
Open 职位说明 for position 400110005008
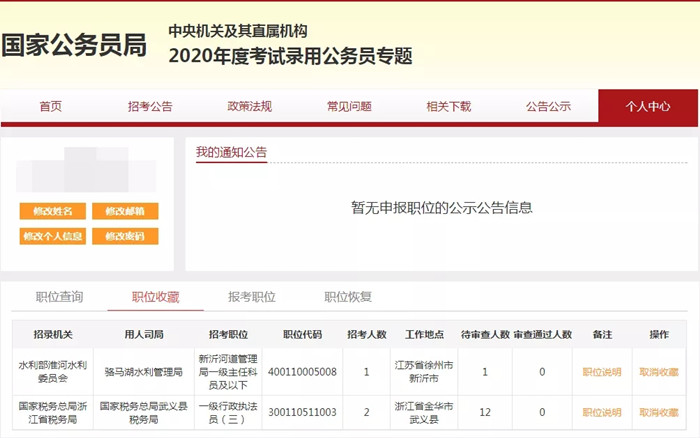tap(602, 372)
